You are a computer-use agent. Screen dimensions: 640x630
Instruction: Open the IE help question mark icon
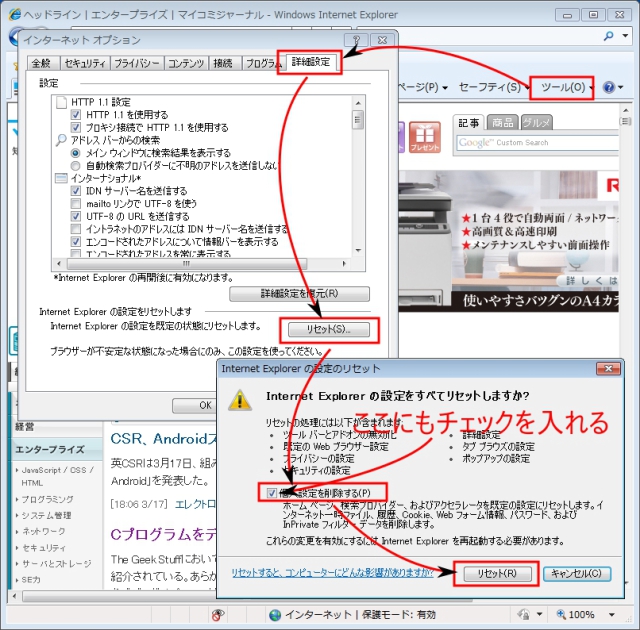coord(609,87)
